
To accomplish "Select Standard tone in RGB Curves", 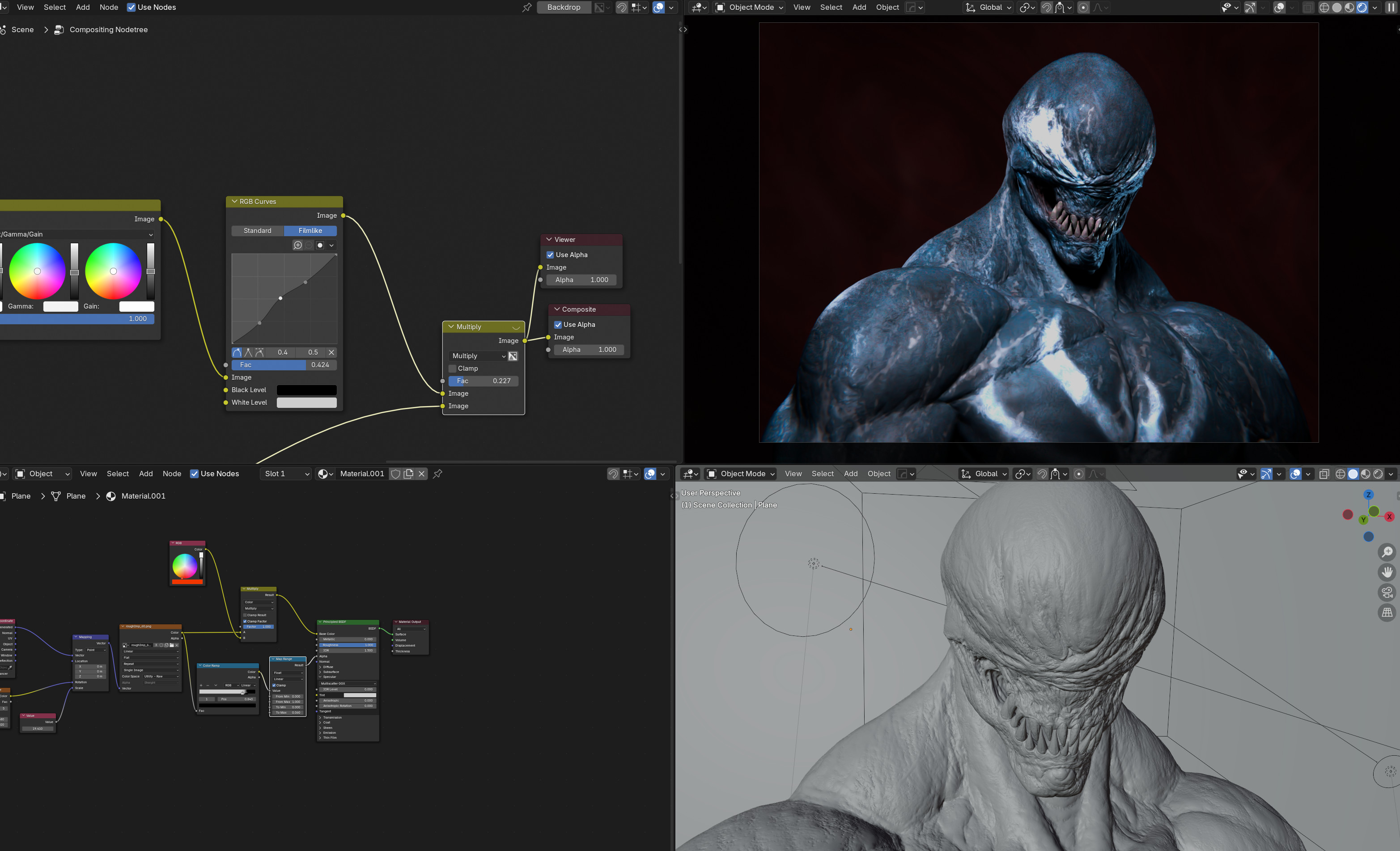I will coord(257,231).
